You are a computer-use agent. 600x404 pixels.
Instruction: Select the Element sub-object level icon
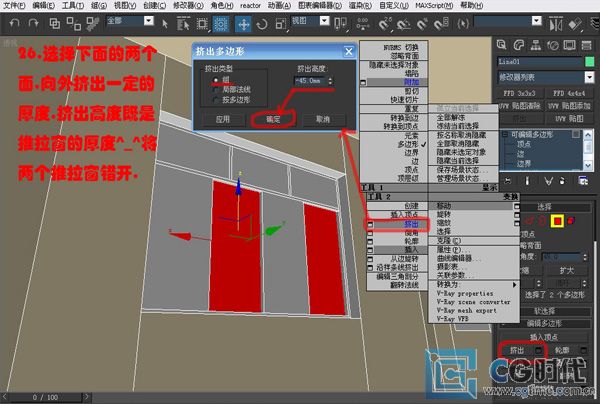(571, 221)
